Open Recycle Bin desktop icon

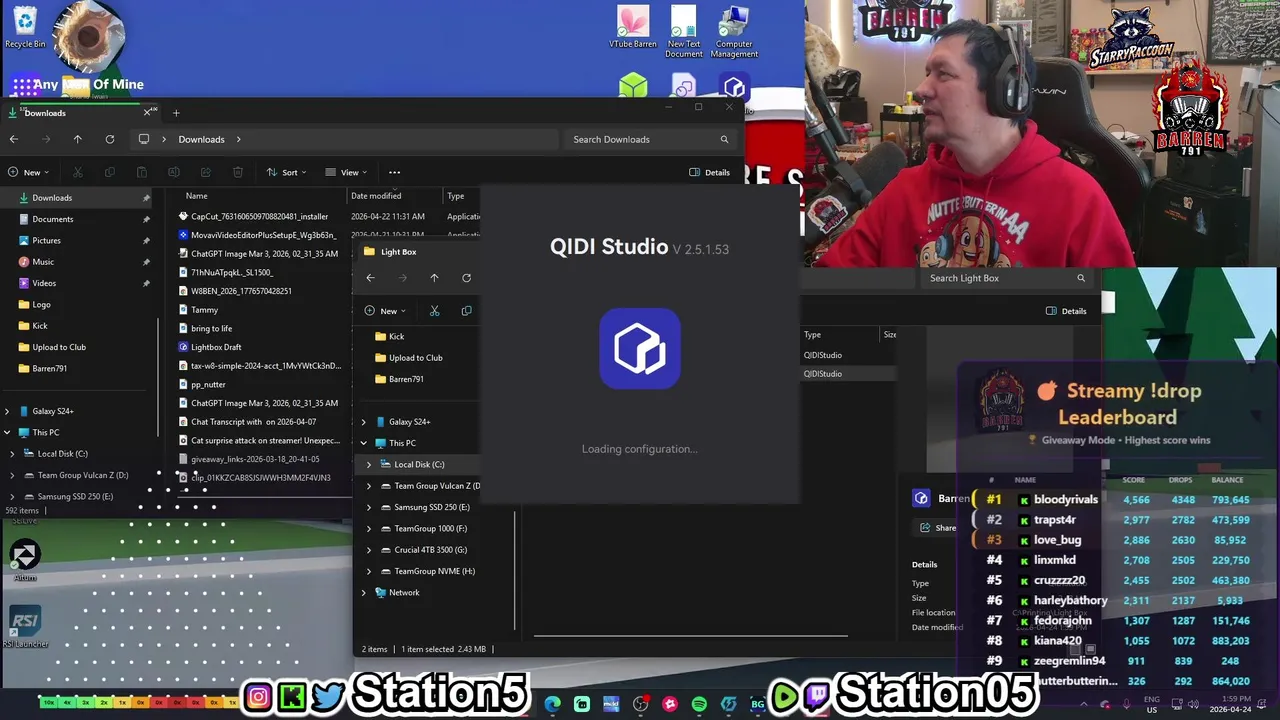click(x=25, y=27)
